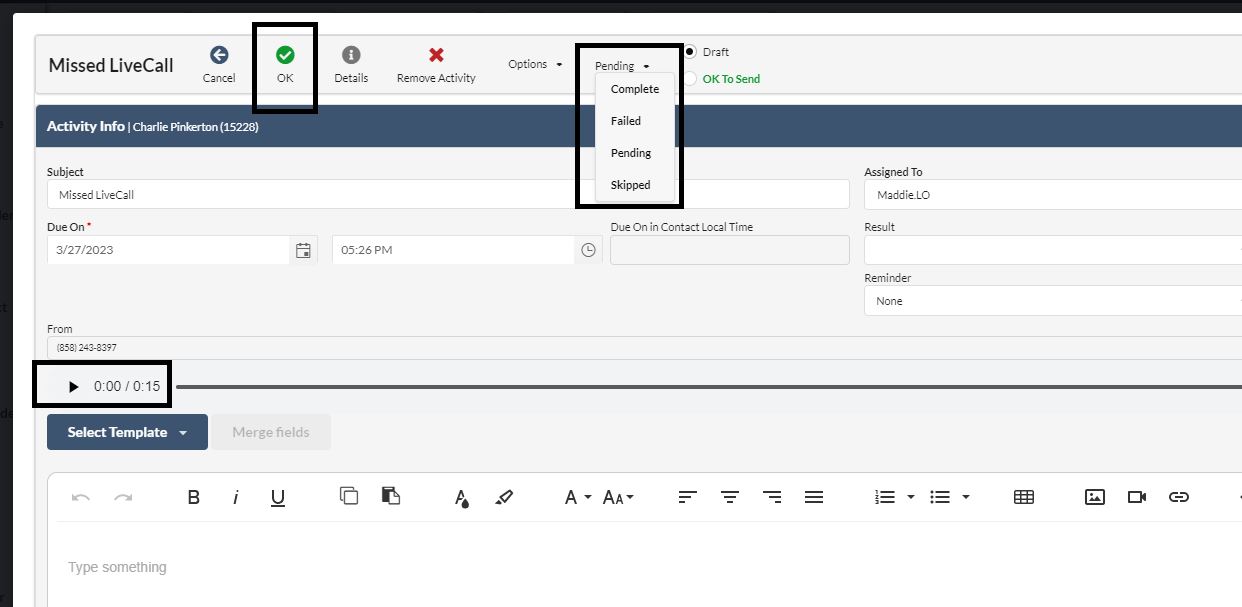The image size is (1242, 607).
Task: Expand the Options menu
Action: [x=534, y=64]
